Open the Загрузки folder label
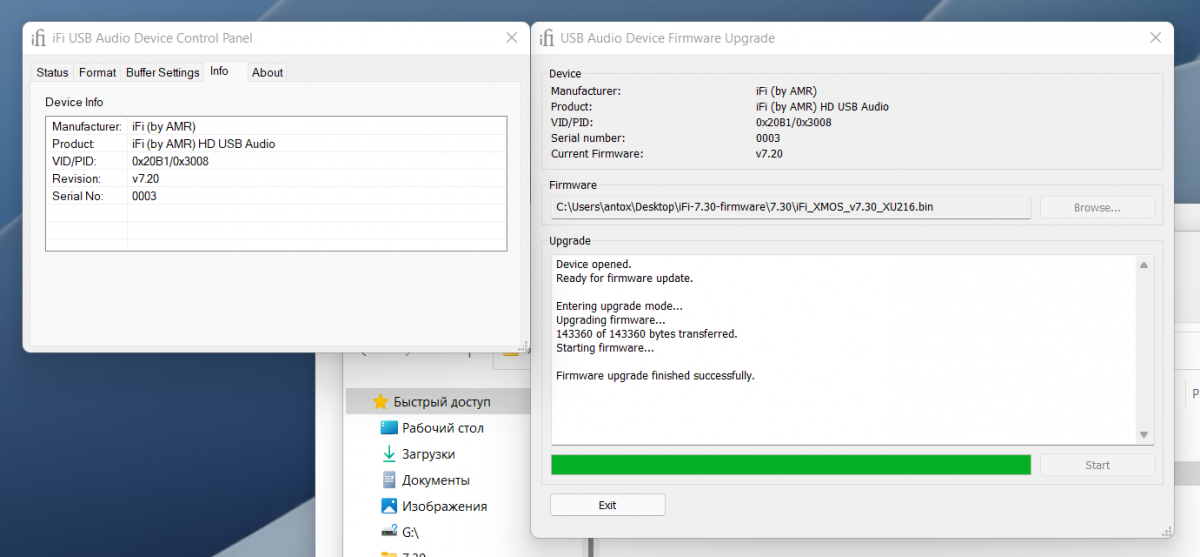Screen dimensions: 1200x557 429,454
